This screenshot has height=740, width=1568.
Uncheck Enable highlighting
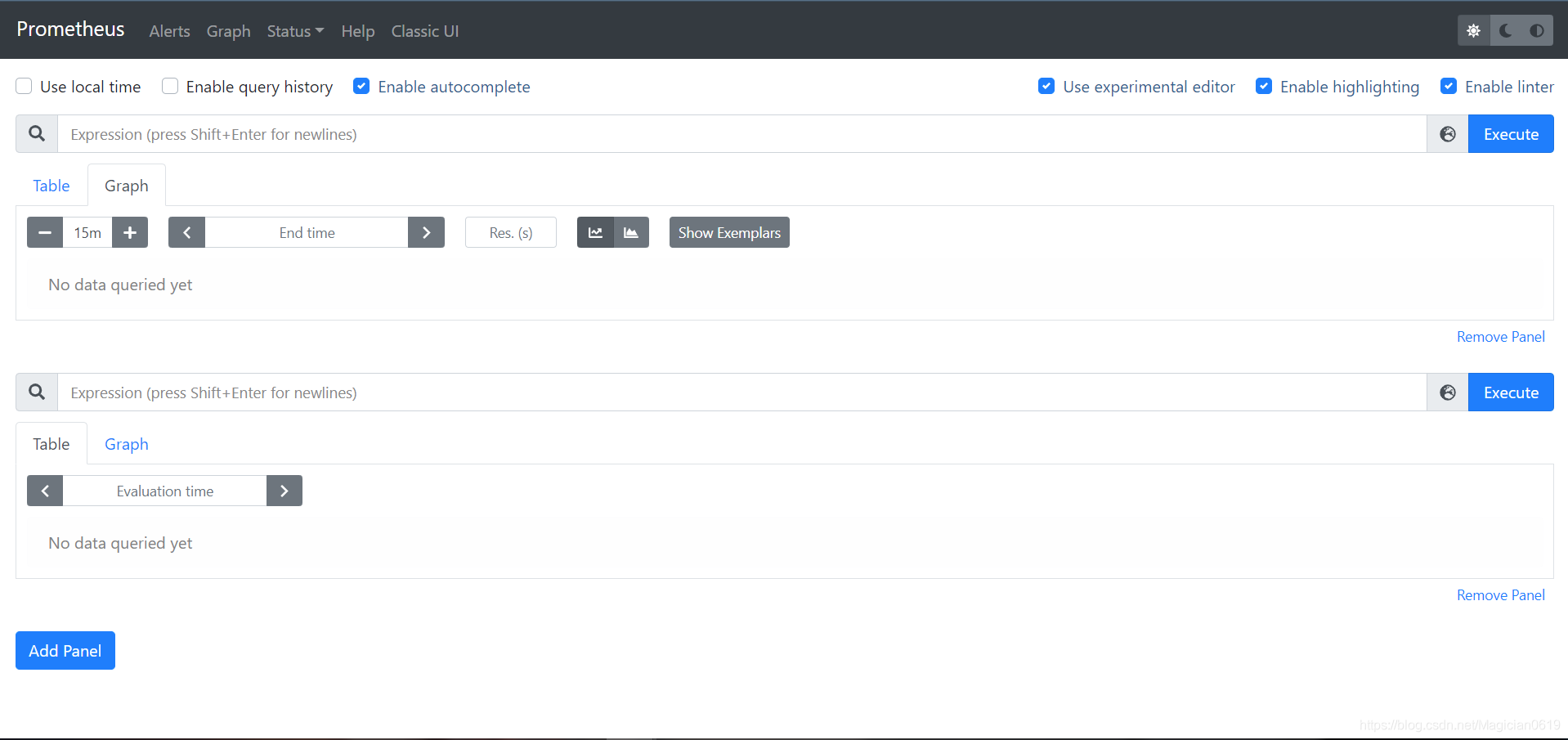point(1264,86)
